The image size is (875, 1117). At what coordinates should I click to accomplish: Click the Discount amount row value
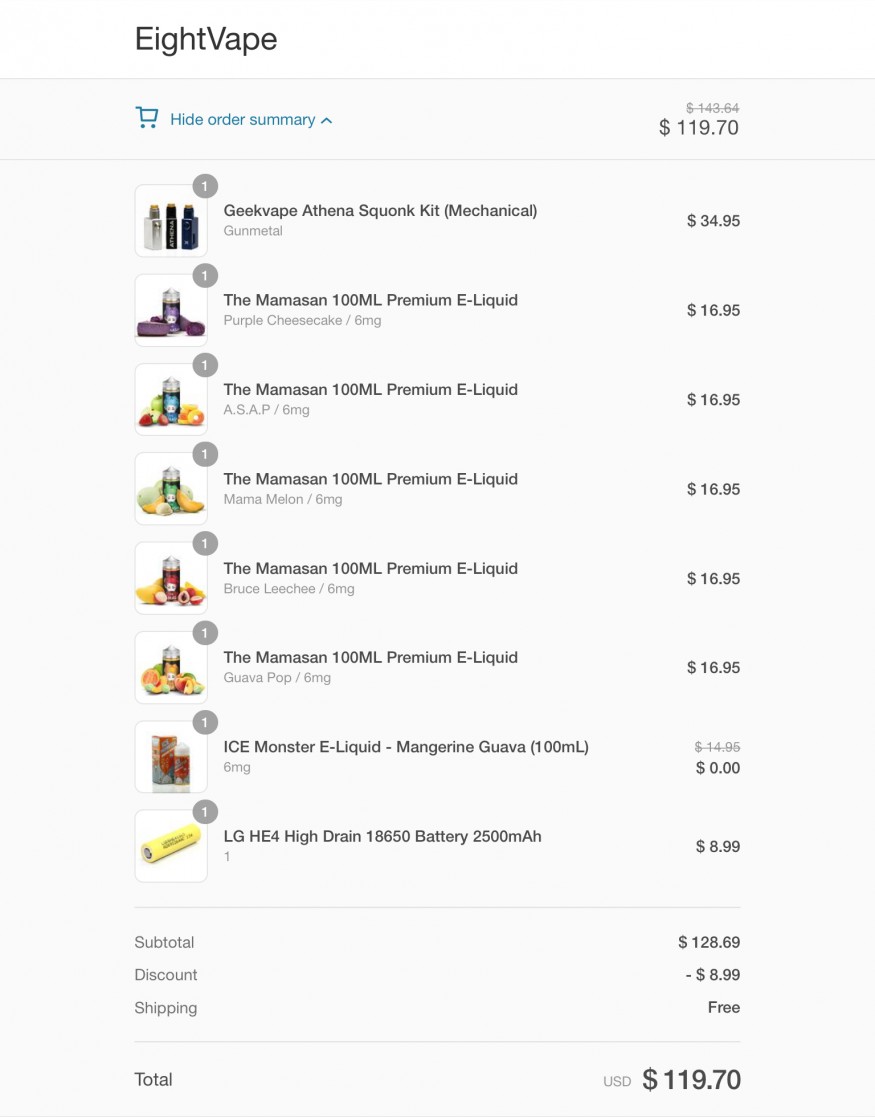[x=713, y=975]
